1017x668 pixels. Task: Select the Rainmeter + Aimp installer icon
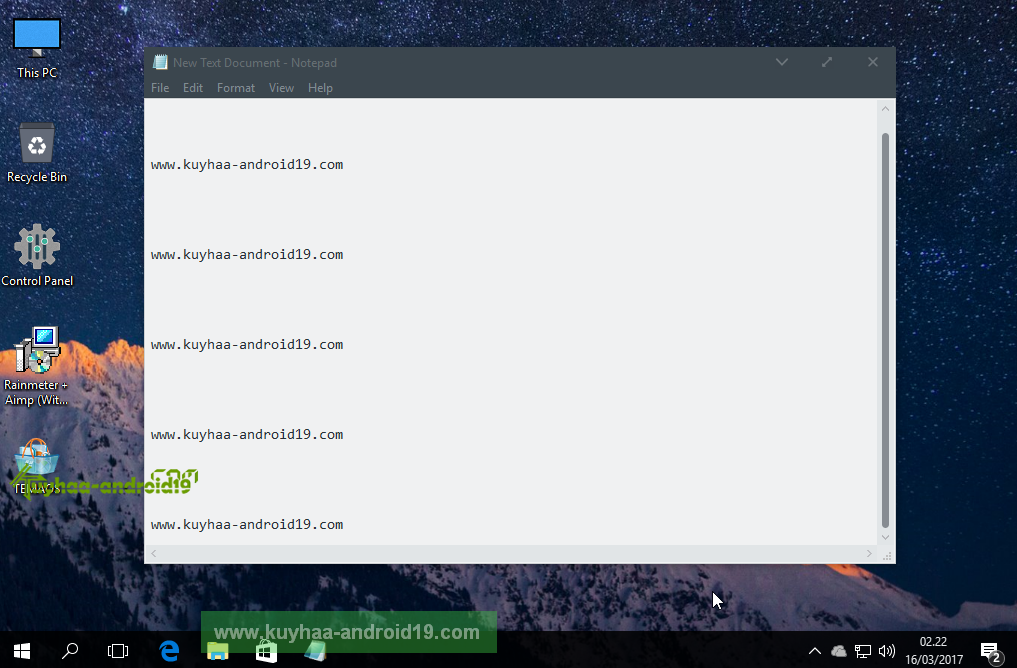pyautogui.click(x=37, y=366)
